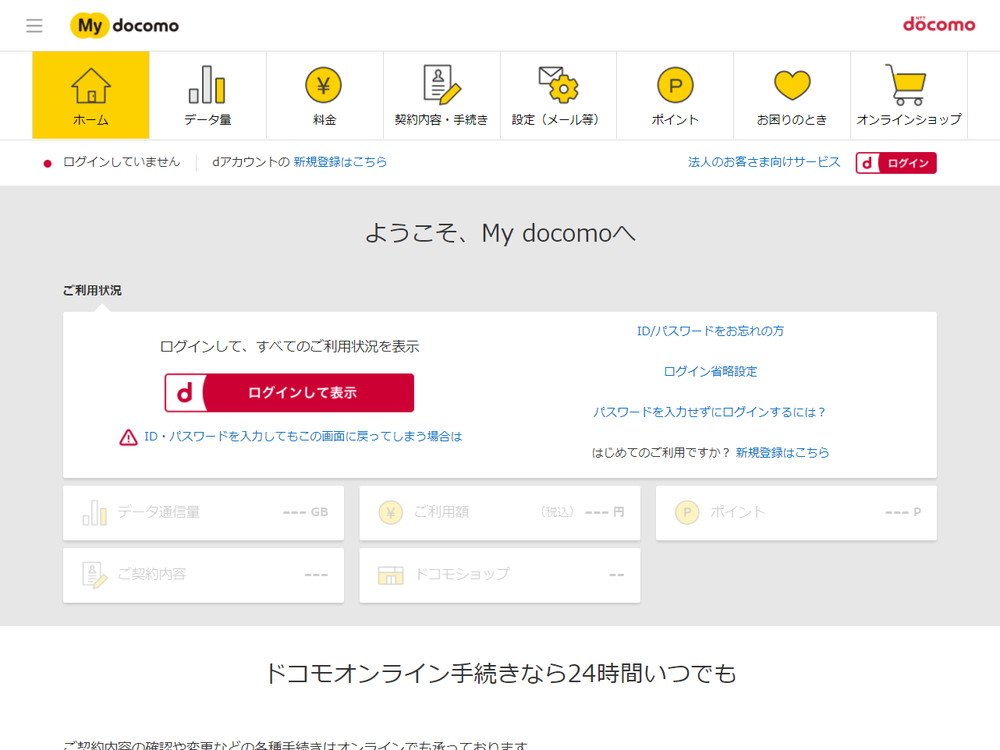Open 新規登録はこちら link beside はじめてのご利用ですか？
Viewport: 1000px width, 750px height.
[783, 453]
